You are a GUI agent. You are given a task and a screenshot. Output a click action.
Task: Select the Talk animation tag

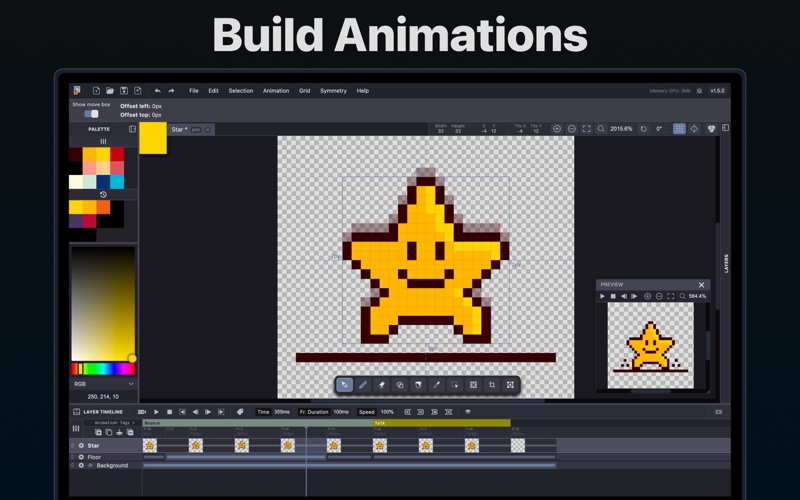pyautogui.click(x=442, y=423)
